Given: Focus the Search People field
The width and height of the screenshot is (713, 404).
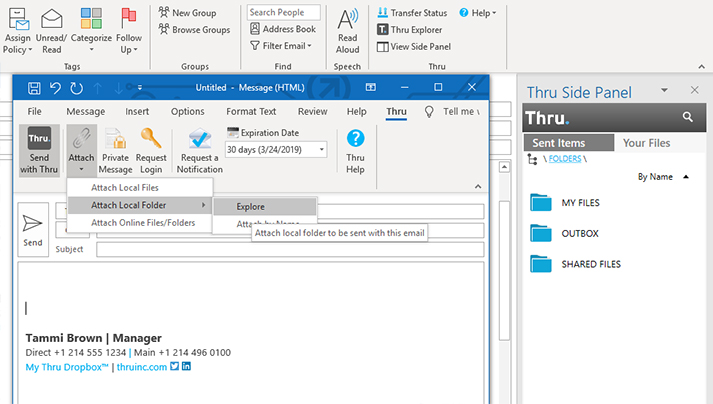Looking at the screenshot, I should [x=284, y=12].
